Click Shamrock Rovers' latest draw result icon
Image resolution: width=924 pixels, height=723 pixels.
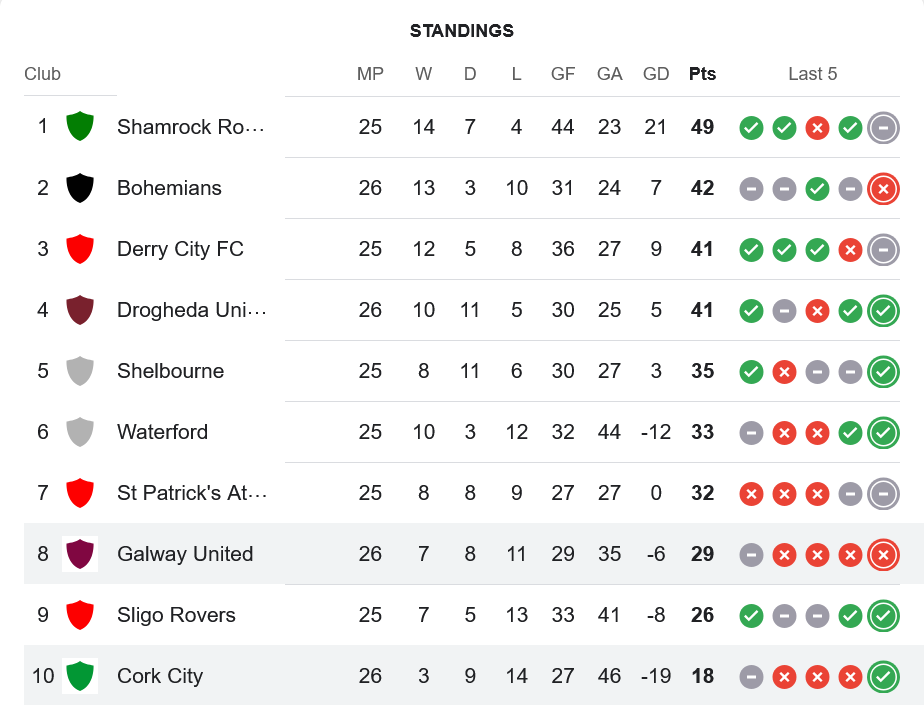click(882, 127)
